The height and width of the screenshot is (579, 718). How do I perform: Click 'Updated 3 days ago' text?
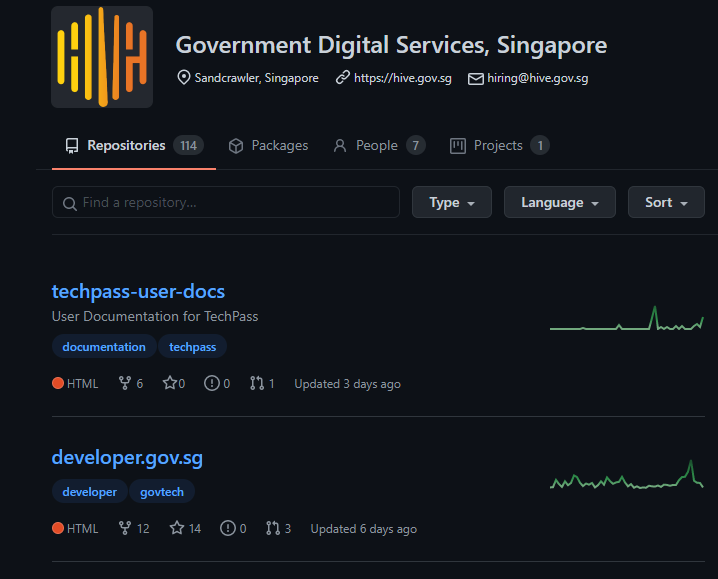348,384
